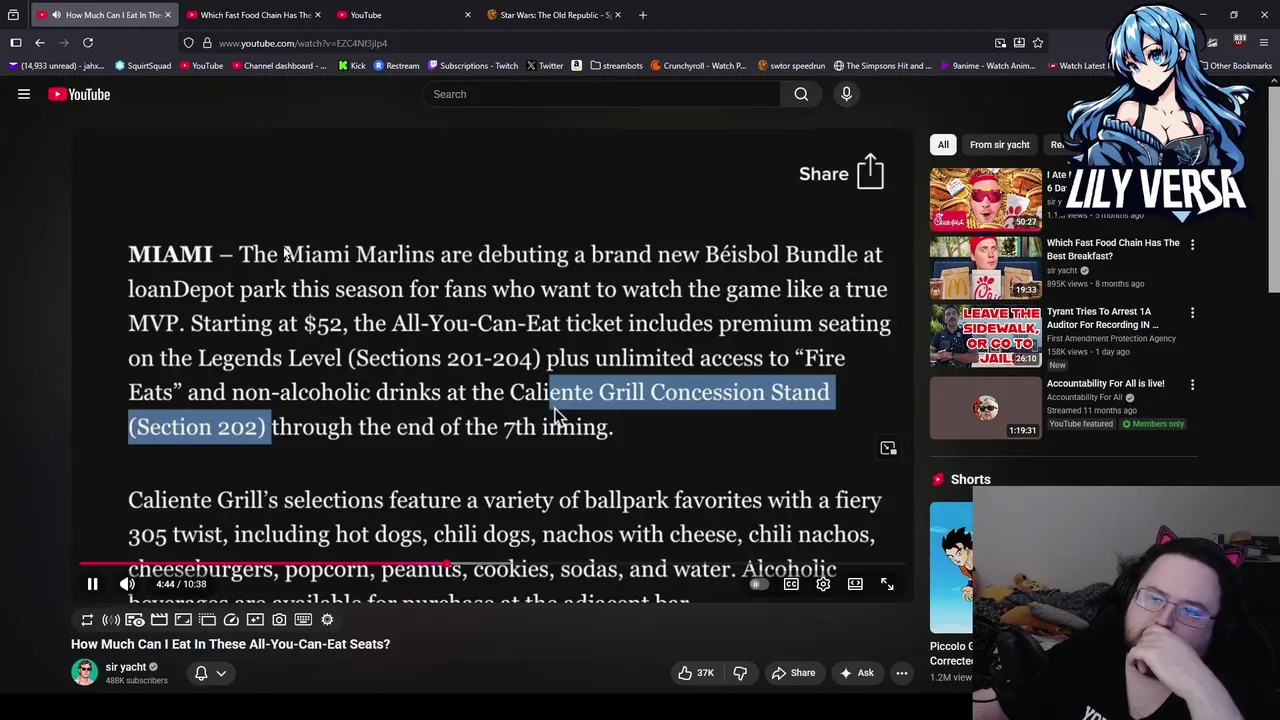Open the Channel dashboard bookmark
Screen dimensions: 1280x720
(x=279, y=66)
